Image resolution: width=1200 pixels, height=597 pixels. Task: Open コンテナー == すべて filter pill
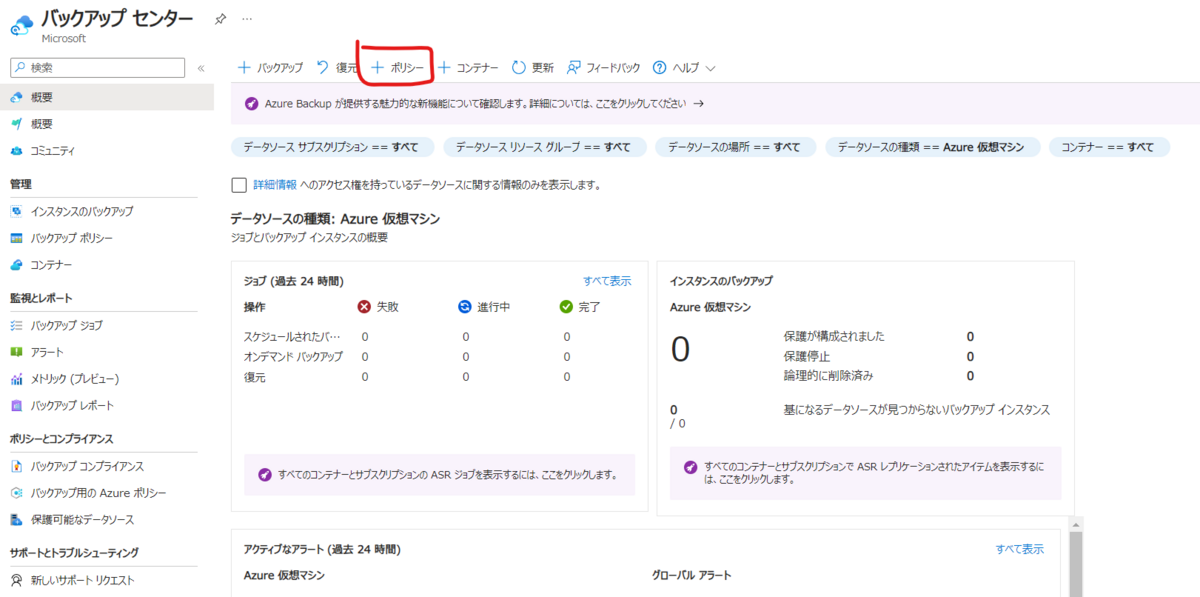[x=1108, y=147]
